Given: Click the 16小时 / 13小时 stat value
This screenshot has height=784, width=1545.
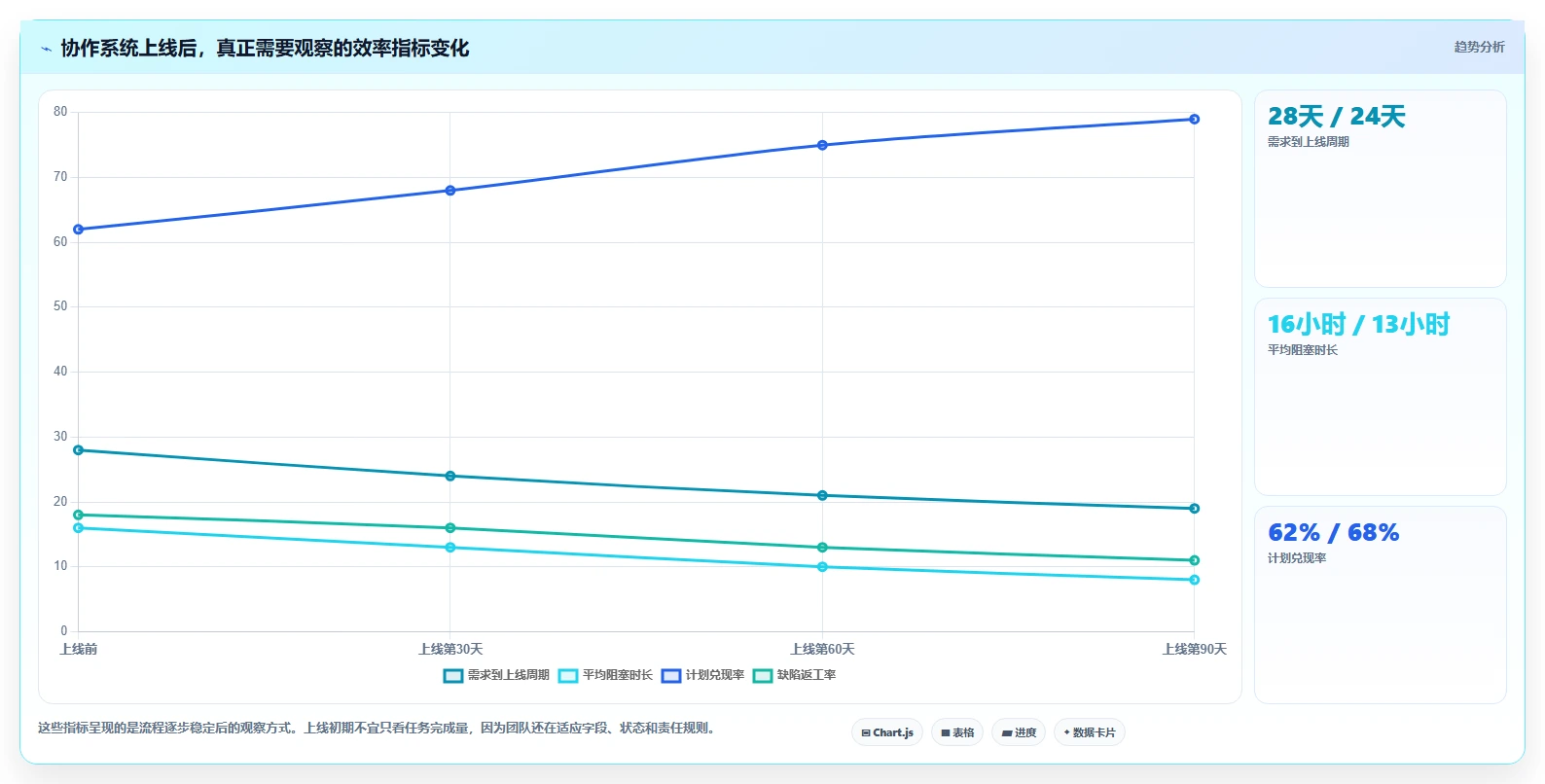Looking at the screenshot, I should tap(1358, 325).
